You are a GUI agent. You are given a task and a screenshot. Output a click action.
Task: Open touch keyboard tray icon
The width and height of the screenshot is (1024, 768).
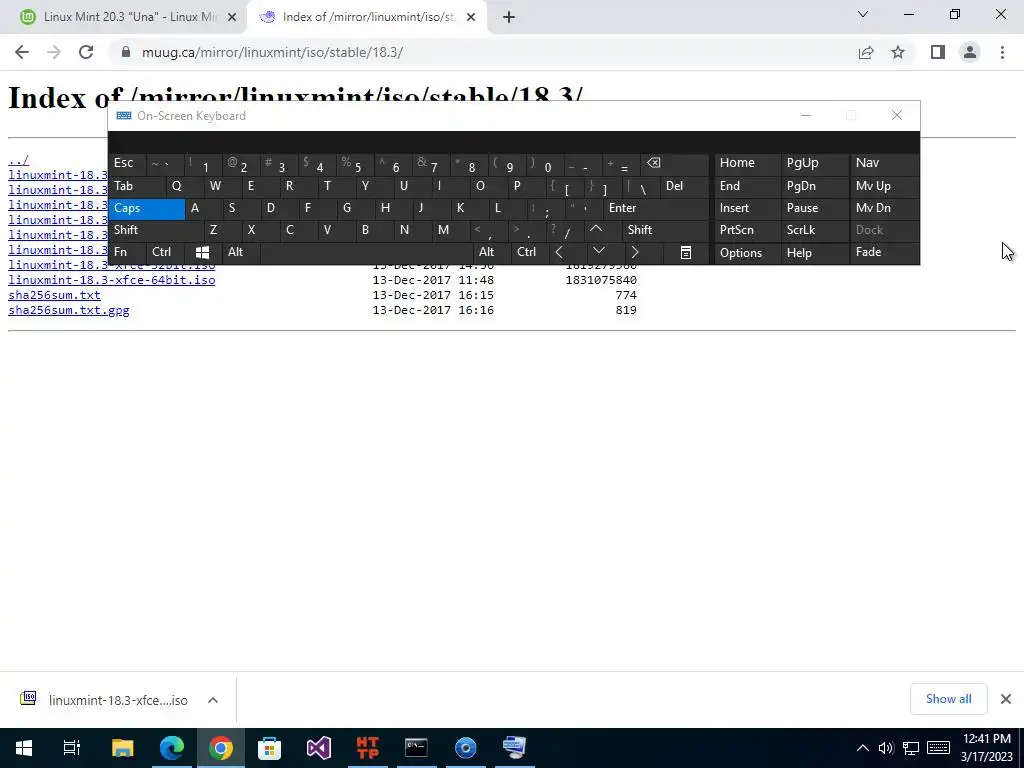click(x=938, y=748)
